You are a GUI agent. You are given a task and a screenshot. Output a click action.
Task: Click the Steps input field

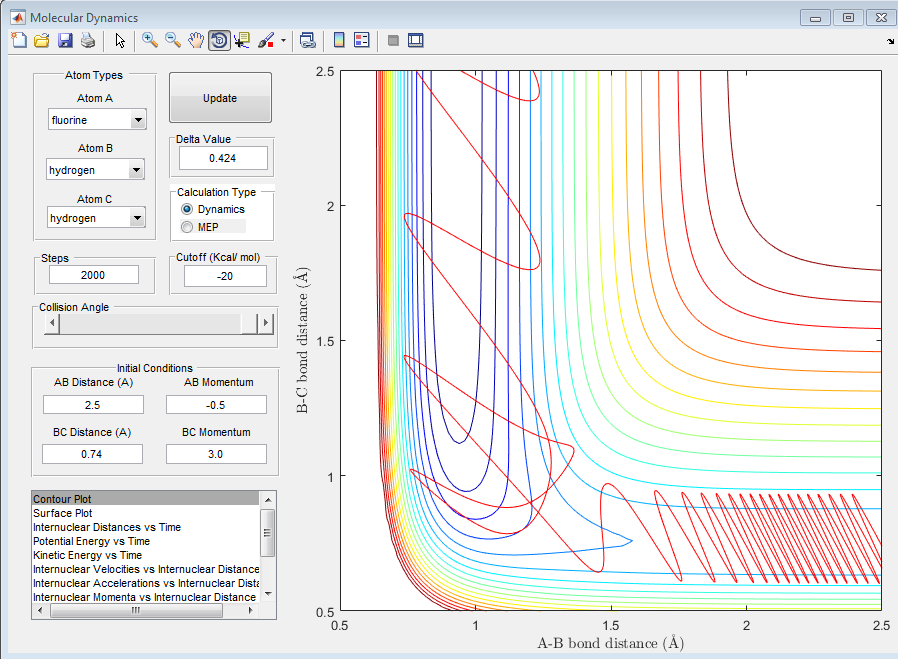94,275
